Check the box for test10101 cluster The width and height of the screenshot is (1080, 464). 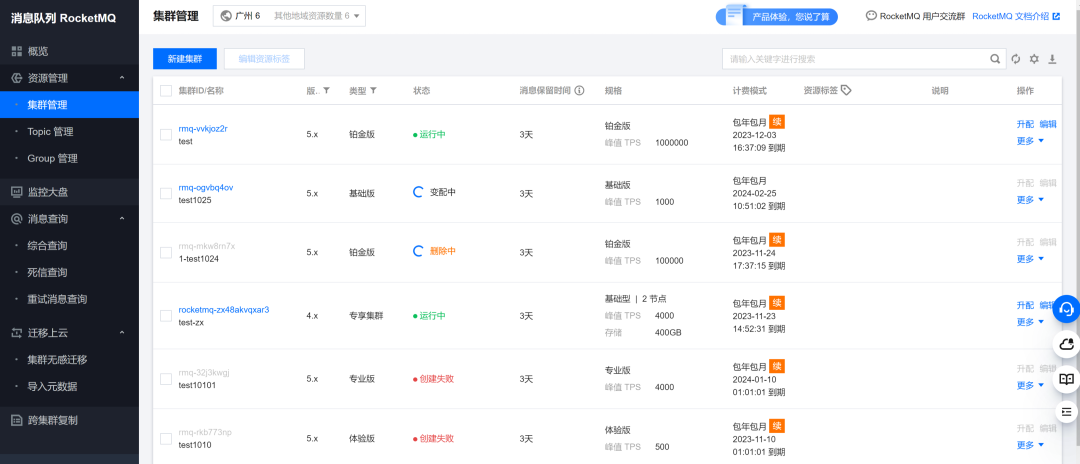[x=166, y=379]
